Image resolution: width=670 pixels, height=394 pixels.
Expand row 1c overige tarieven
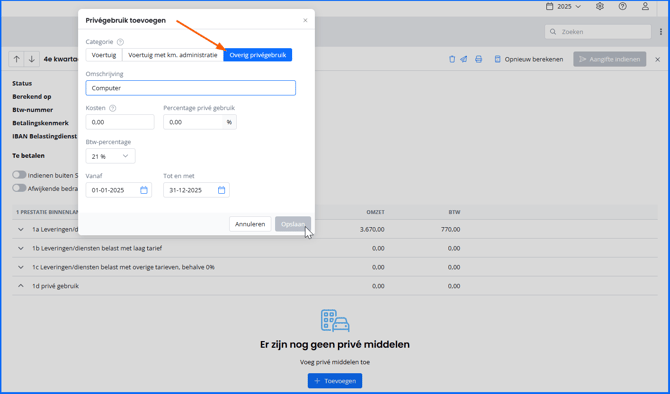click(21, 267)
